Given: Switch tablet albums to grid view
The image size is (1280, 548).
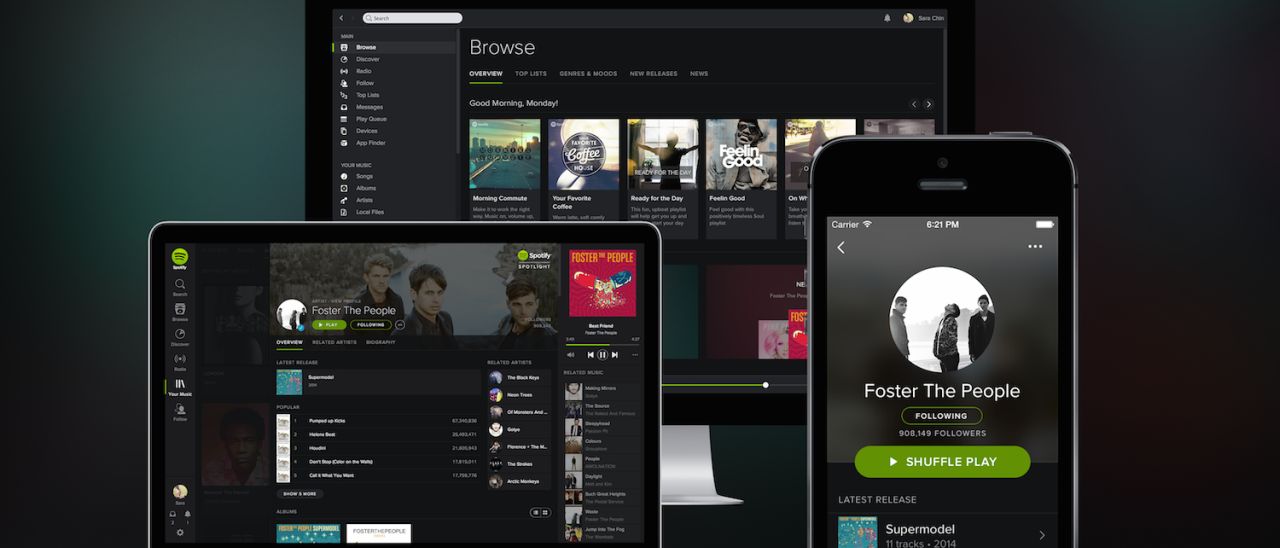Looking at the screenshot, I should pyautogui.click(x=545, y=512).
